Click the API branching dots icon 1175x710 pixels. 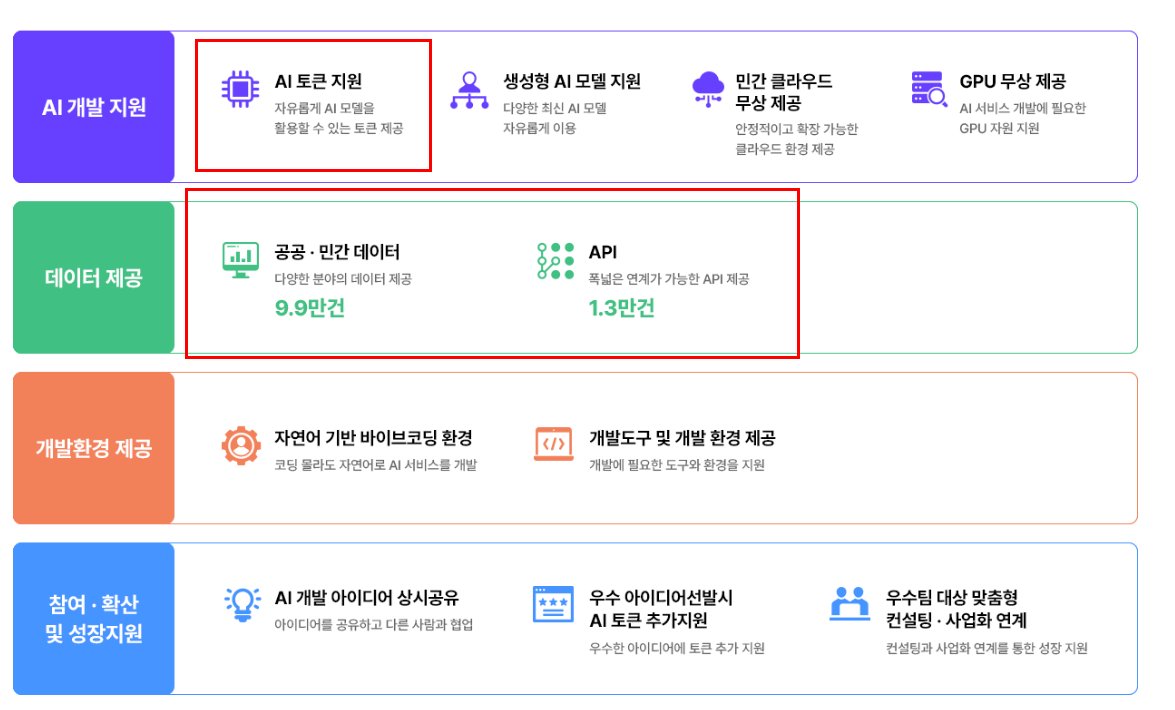555,261
